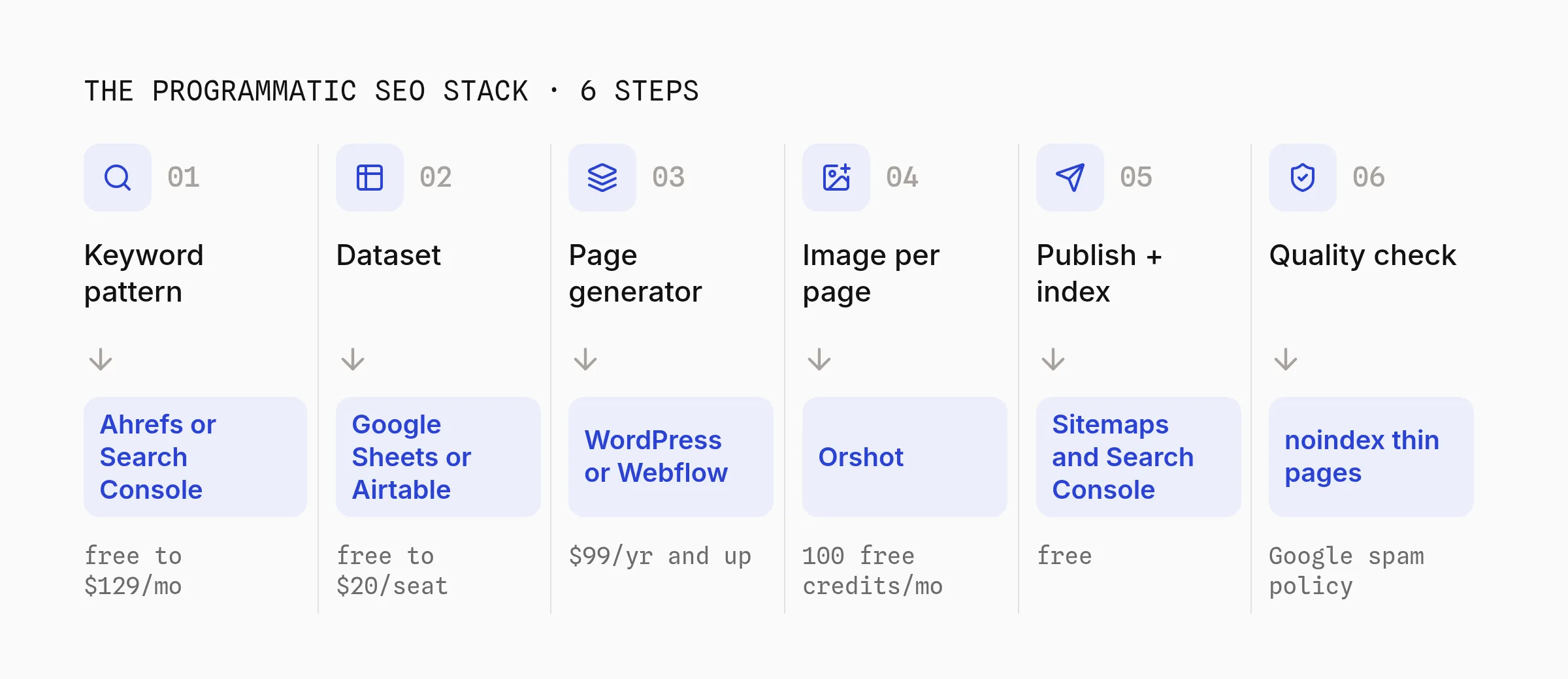This screenshot has height=679, width=1568.
Task: Click the down arrow under Page generator
Action: pyautogui.click(x=585, y=359)
